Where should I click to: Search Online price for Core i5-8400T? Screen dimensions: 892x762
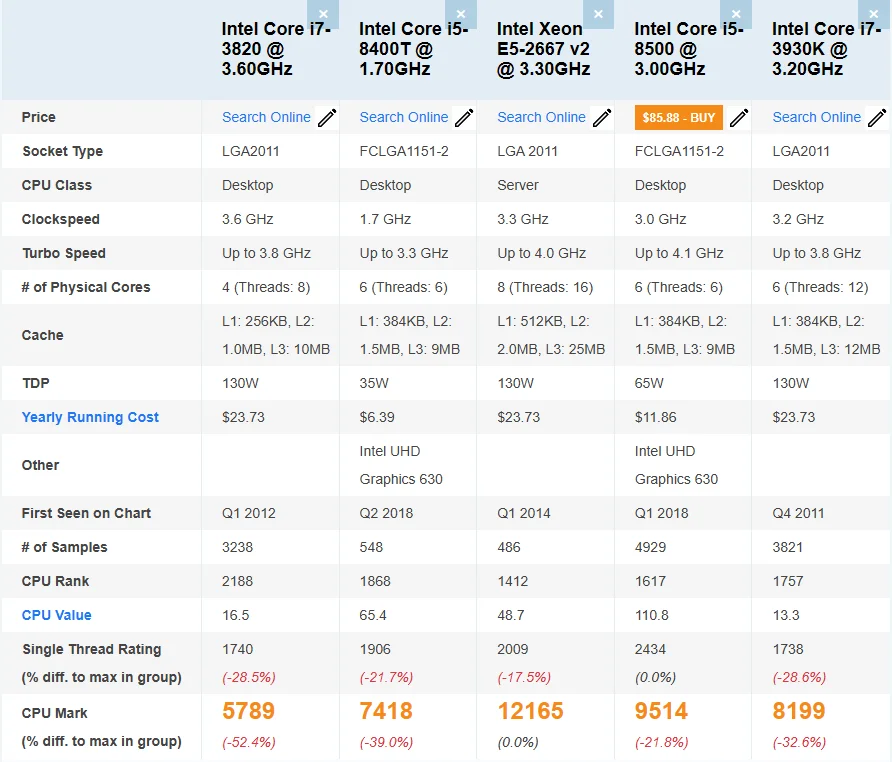point(404,117)
